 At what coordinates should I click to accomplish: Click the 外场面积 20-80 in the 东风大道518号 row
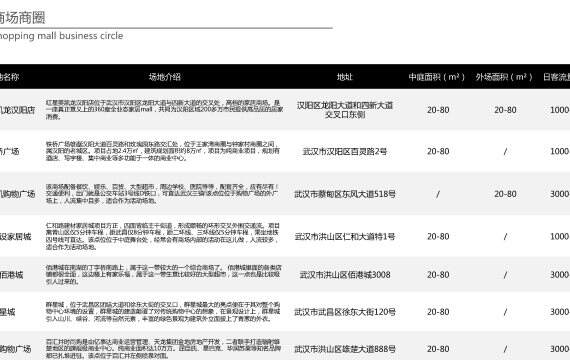coord(505,194)
